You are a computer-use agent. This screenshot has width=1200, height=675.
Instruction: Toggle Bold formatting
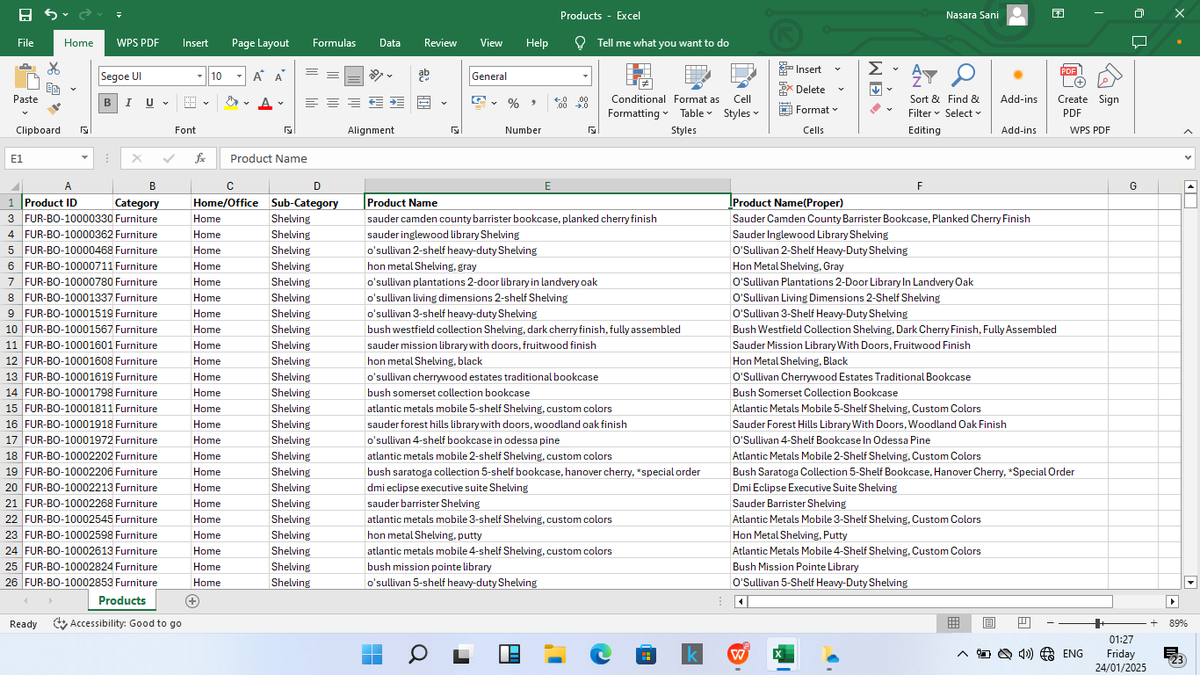tap(107, 103)
